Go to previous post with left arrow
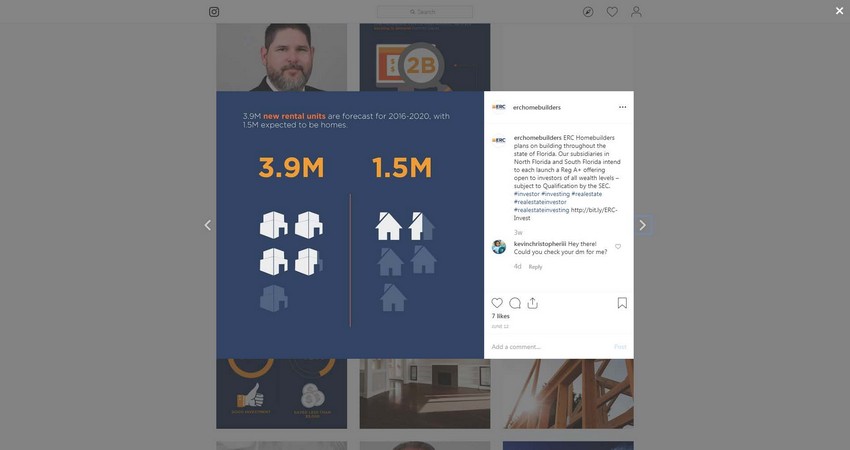This screenshot has height=450, width=850. point(207,225)
